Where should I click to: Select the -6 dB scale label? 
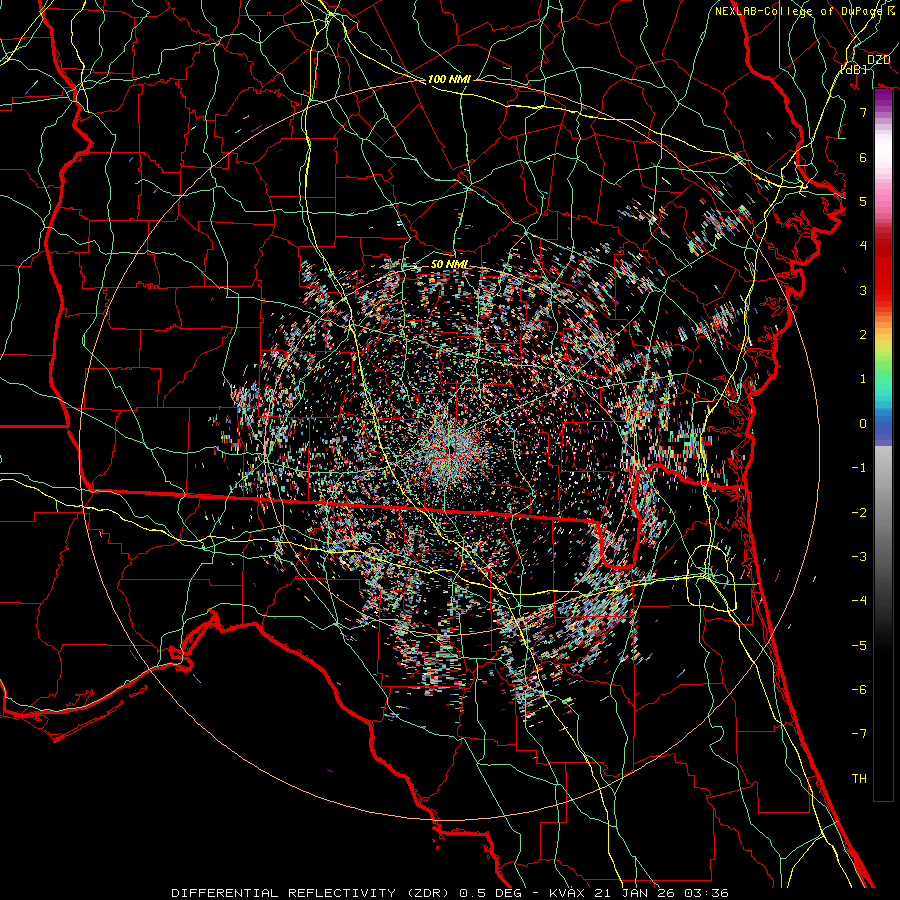click(859, 690)
